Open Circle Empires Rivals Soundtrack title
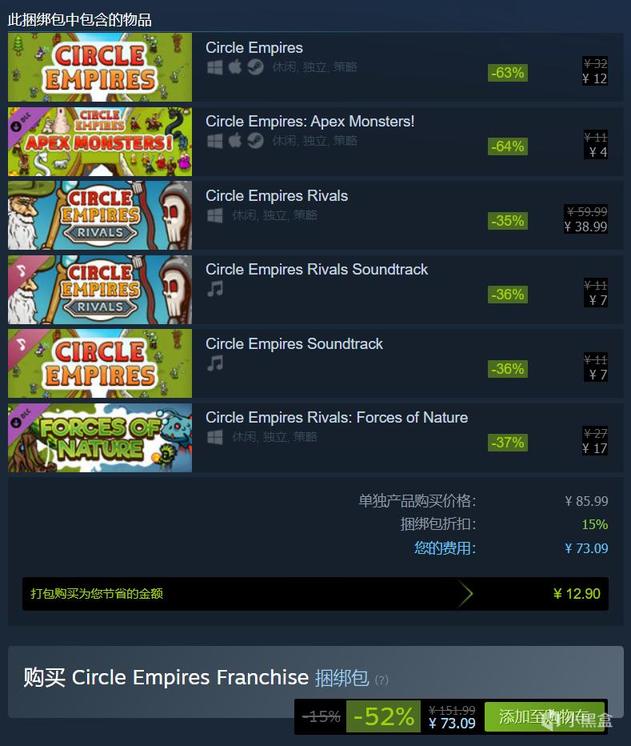The image size is (631, 746). coord(316,269)
